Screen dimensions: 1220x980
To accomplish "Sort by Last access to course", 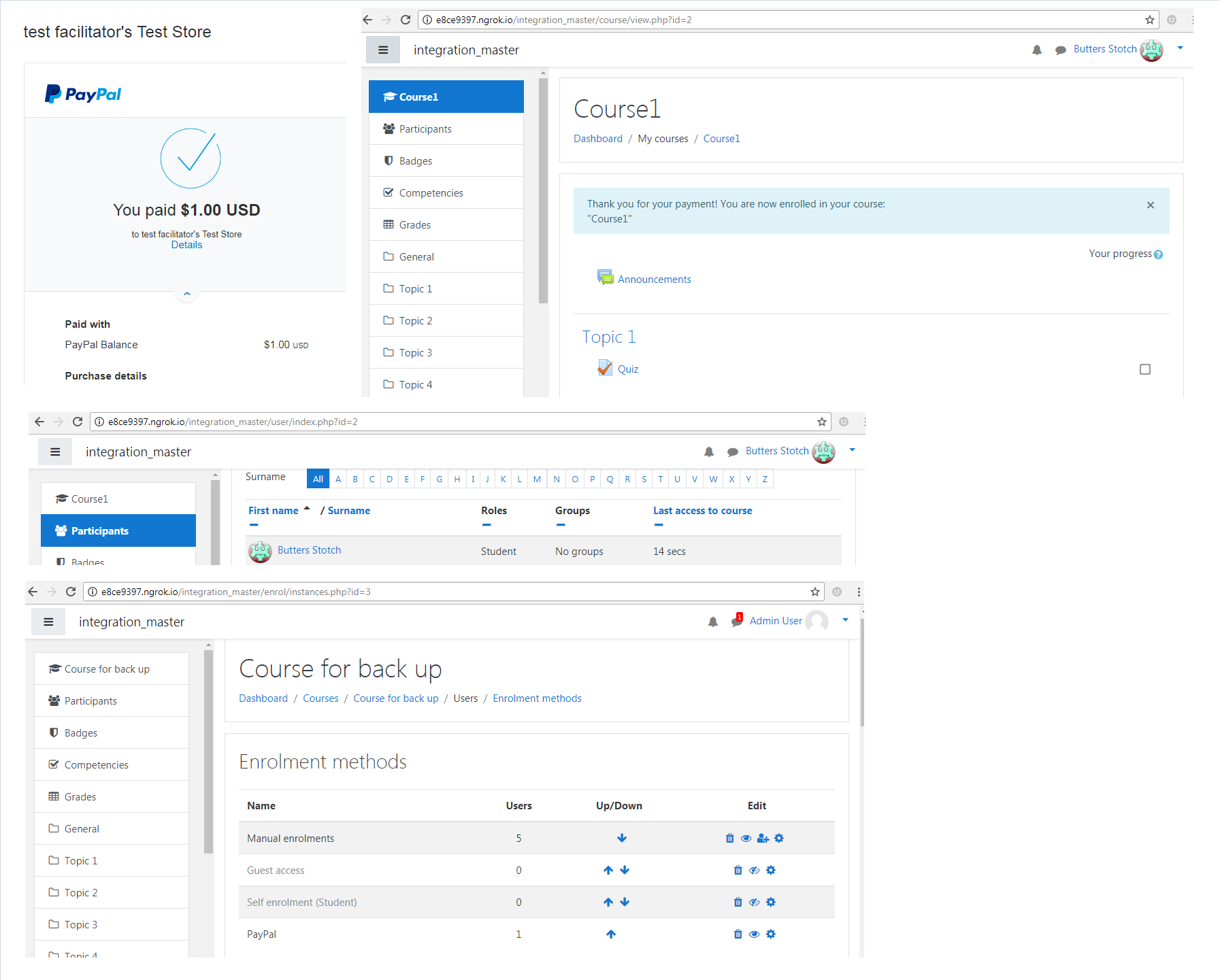I will tap(702, 511).
